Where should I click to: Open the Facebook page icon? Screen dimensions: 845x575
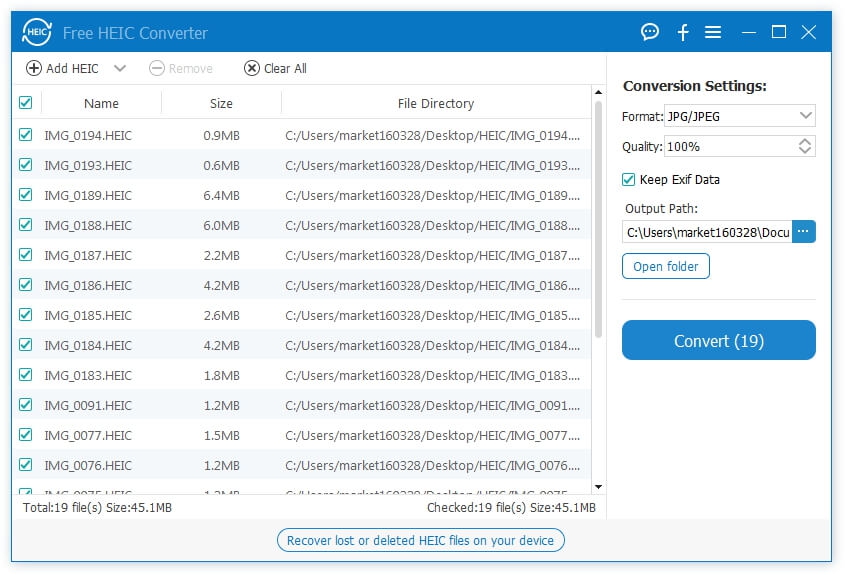[683, 32]
